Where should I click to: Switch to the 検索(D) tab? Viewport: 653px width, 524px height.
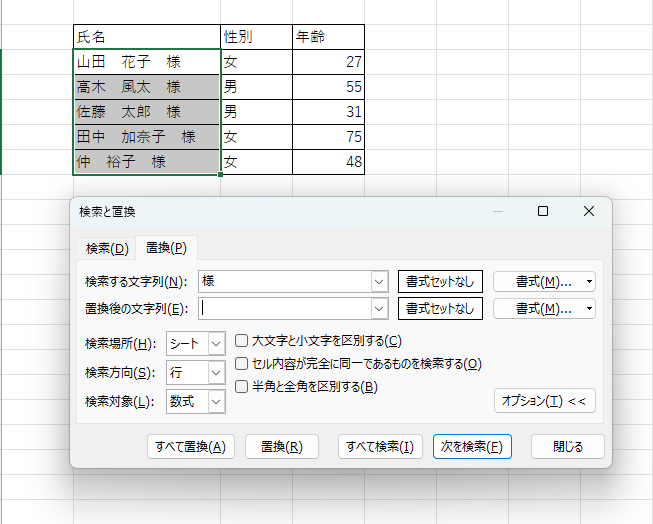point(107,248)
